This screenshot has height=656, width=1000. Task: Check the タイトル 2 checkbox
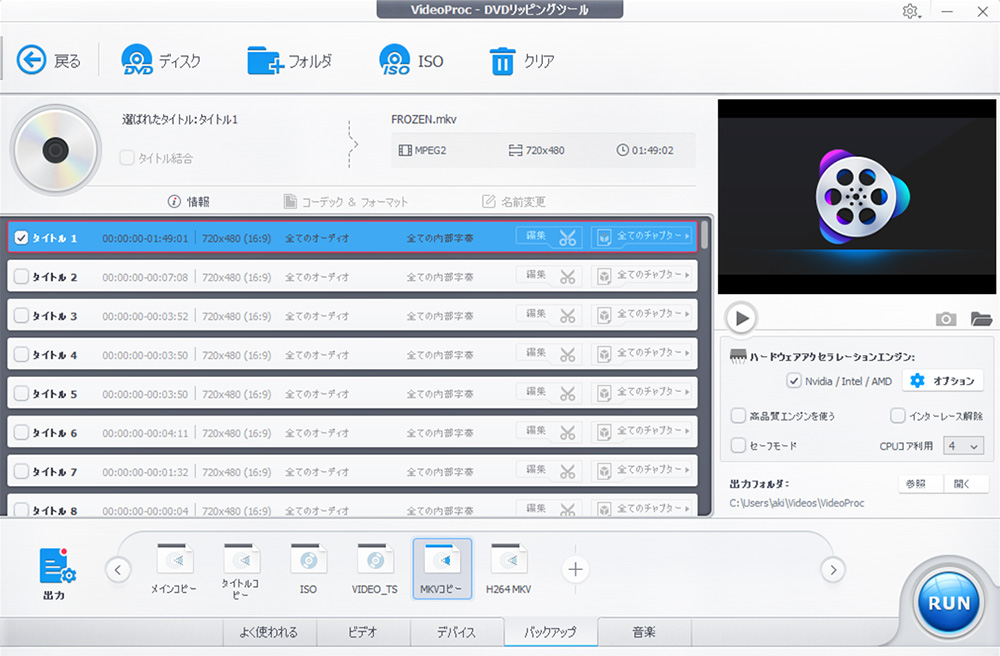21,277
